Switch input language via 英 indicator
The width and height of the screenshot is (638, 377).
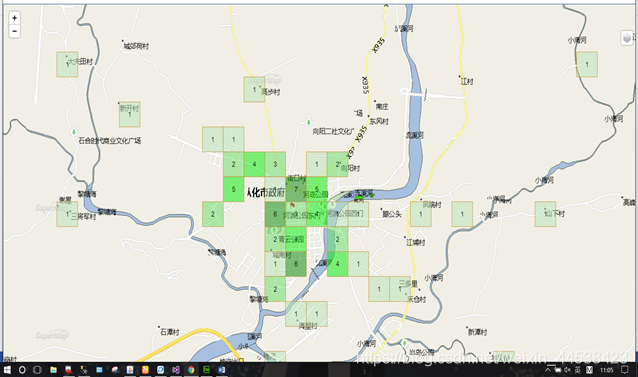click(x=577, y=370)
